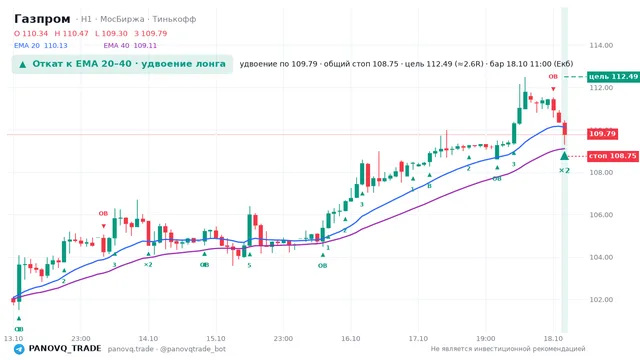640x360 pixels.
Task: Click the close value З 109.79
Action: [151, 33]
